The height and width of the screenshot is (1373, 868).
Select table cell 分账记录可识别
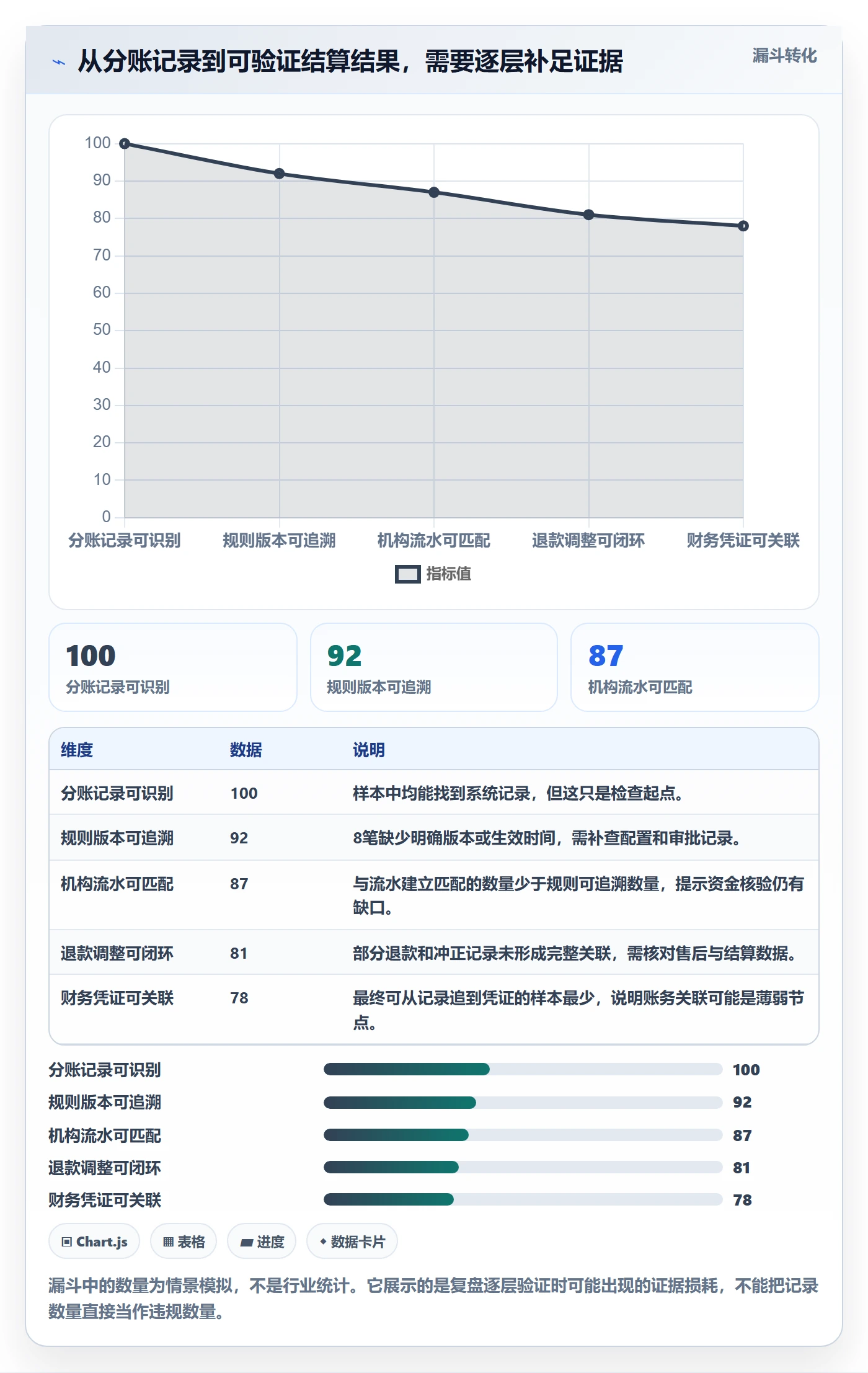[117, 794]
